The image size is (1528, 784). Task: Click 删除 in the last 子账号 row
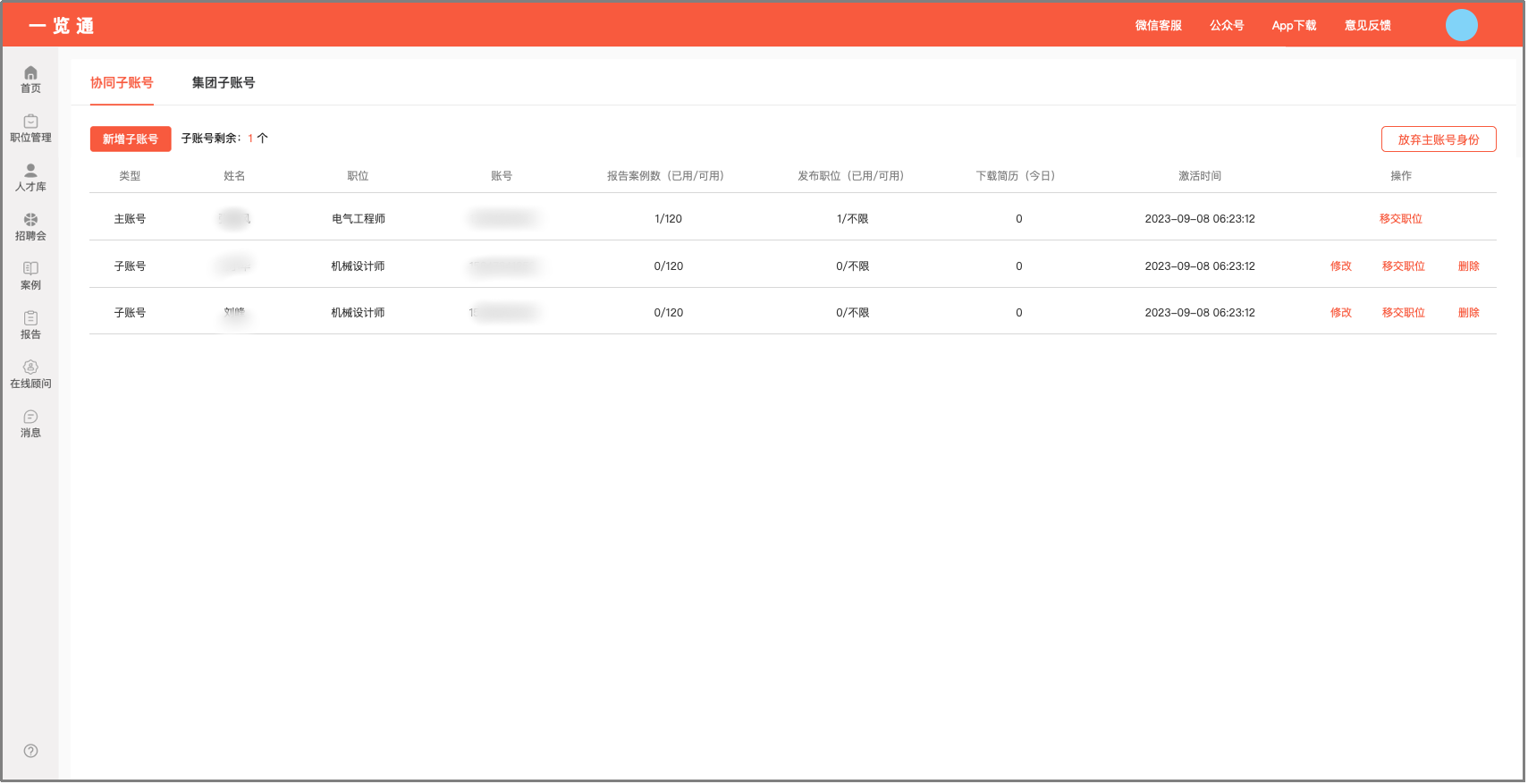[x=1469, y=313]
